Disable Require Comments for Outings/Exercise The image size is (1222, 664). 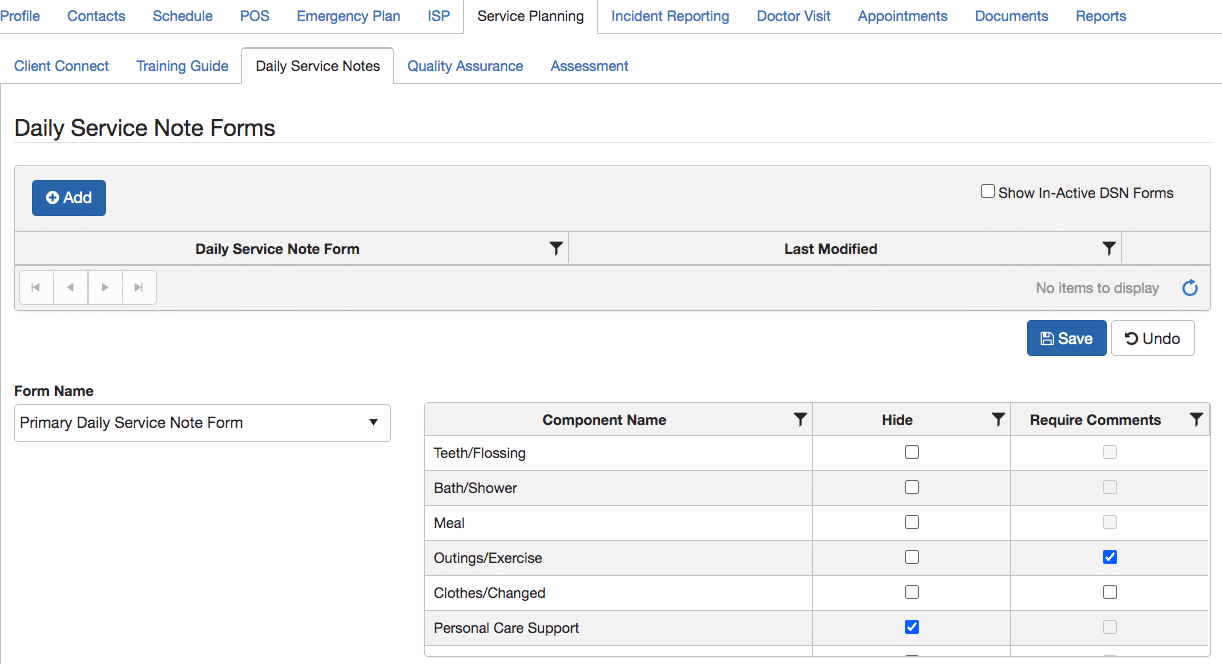pos(1110,556)
